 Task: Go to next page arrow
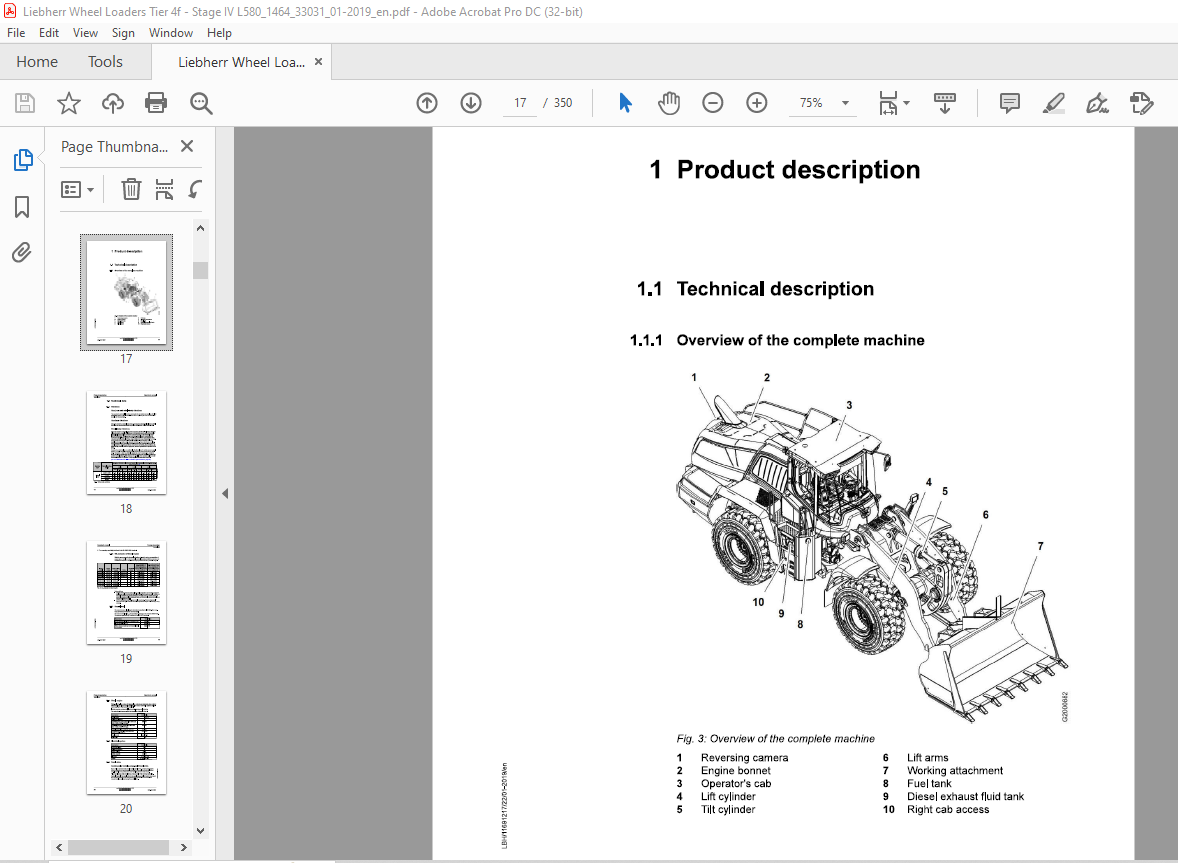click(x=471, y=103)
